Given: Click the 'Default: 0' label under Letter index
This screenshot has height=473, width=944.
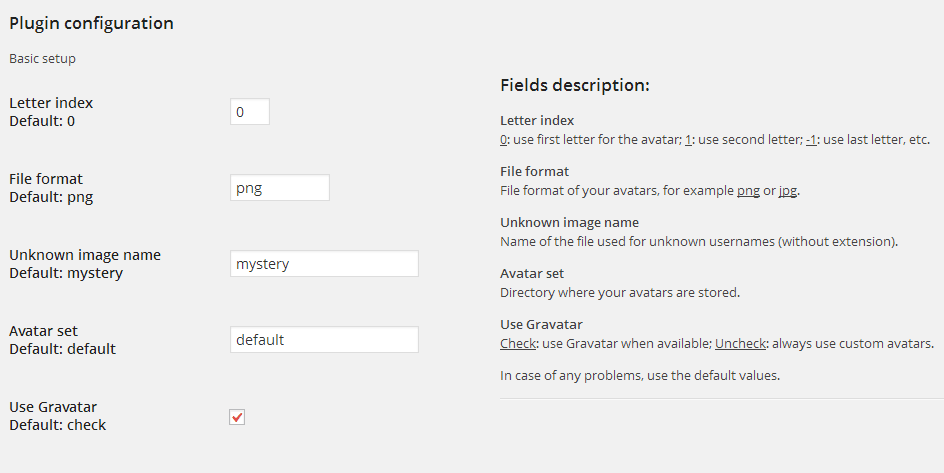Looking at the screenshot, I should pyautogui.click(x=42, y=121).
